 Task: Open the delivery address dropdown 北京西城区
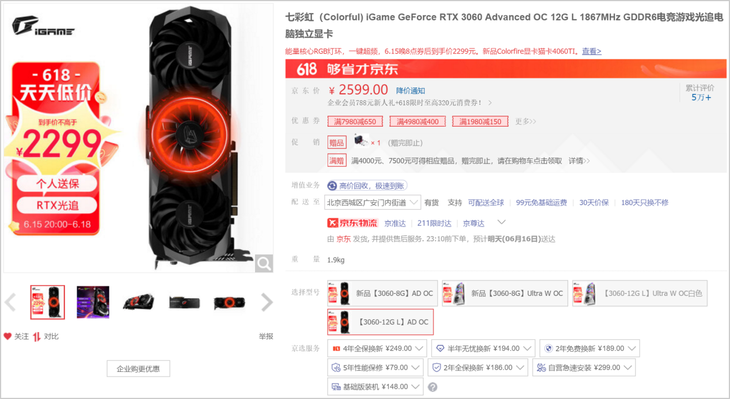373,203
